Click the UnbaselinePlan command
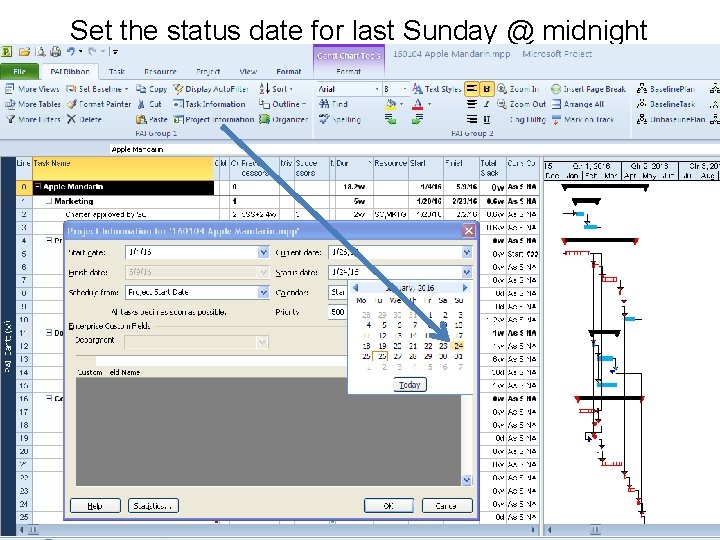The image size is (720, 540). [671, 119]
